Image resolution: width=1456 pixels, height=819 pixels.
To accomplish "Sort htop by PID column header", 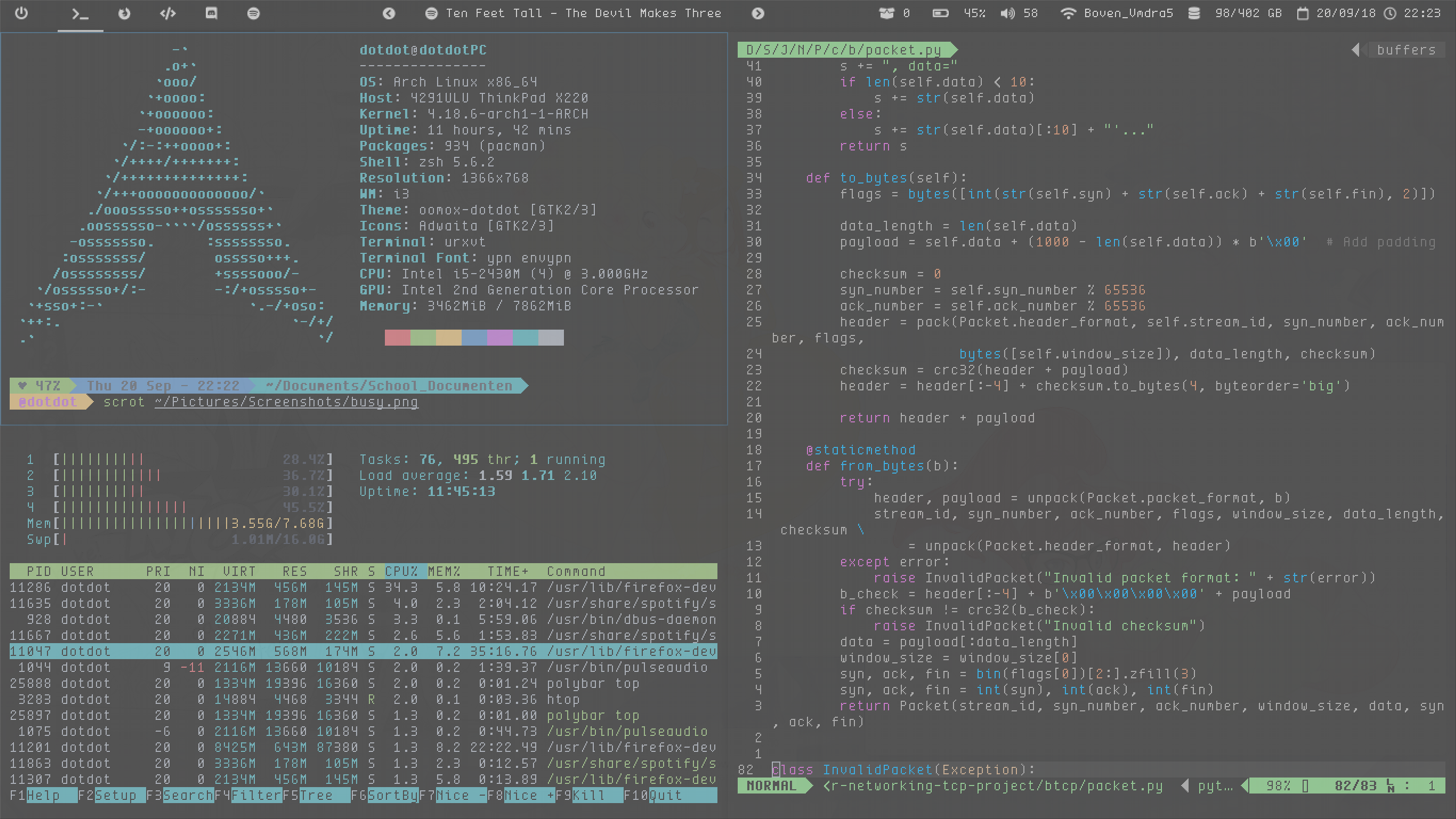I will [x=39, y=571].
